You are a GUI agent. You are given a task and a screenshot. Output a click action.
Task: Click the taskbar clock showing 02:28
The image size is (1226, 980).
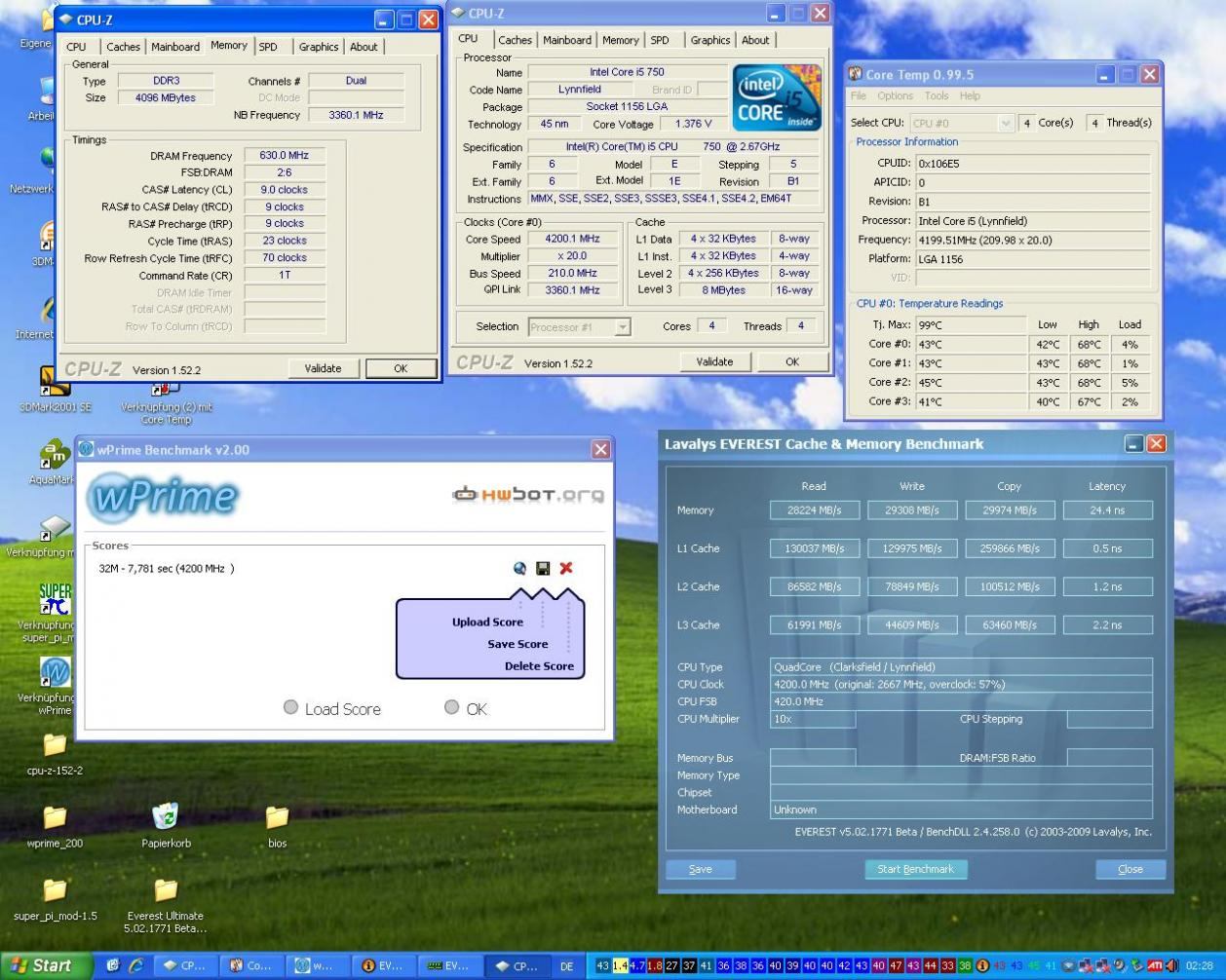click(1200, 966)
